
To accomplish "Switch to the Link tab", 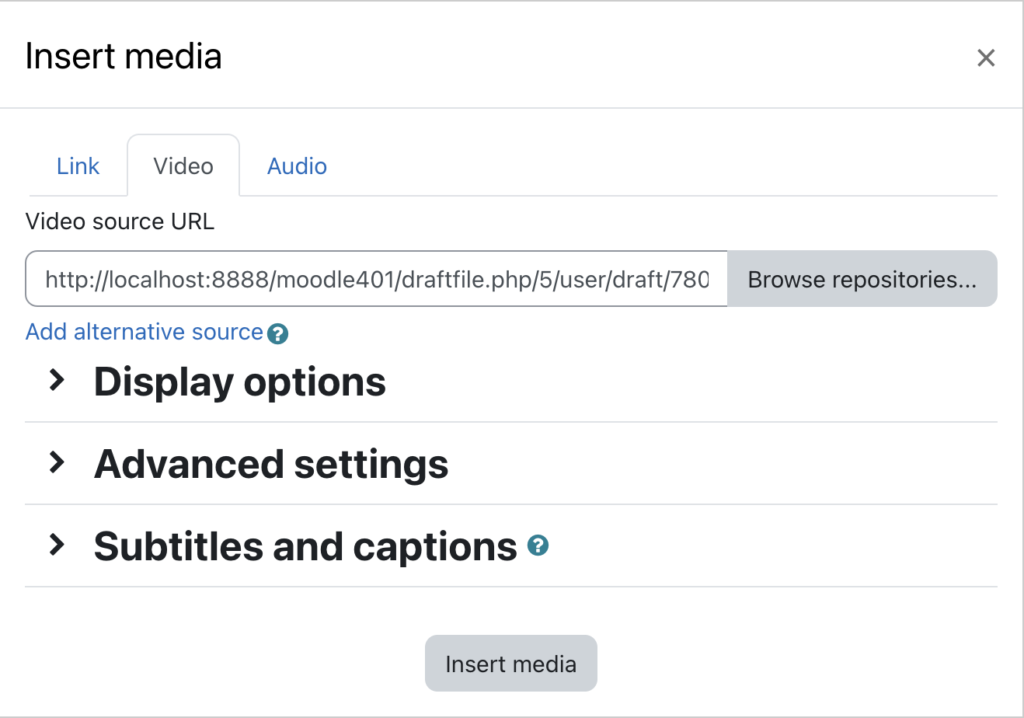I will 78,166.
